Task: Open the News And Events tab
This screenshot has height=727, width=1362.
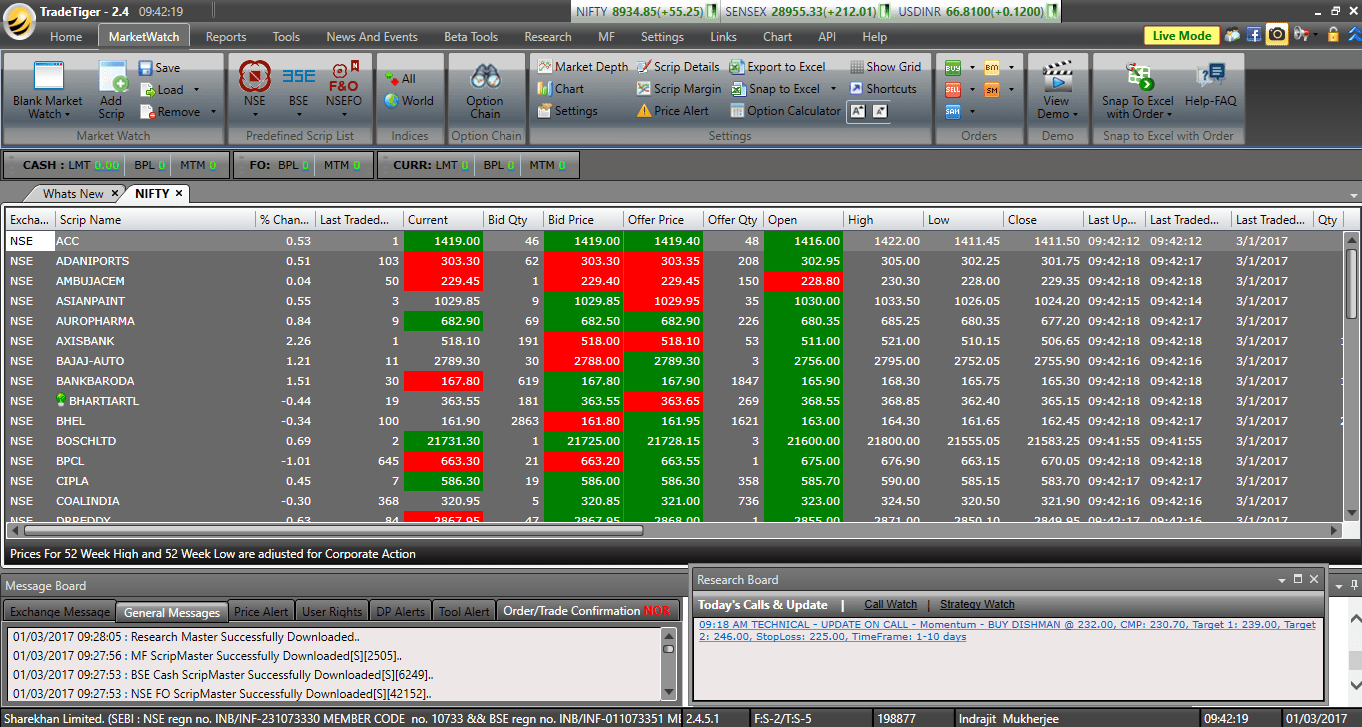Action: coord(372,37)
